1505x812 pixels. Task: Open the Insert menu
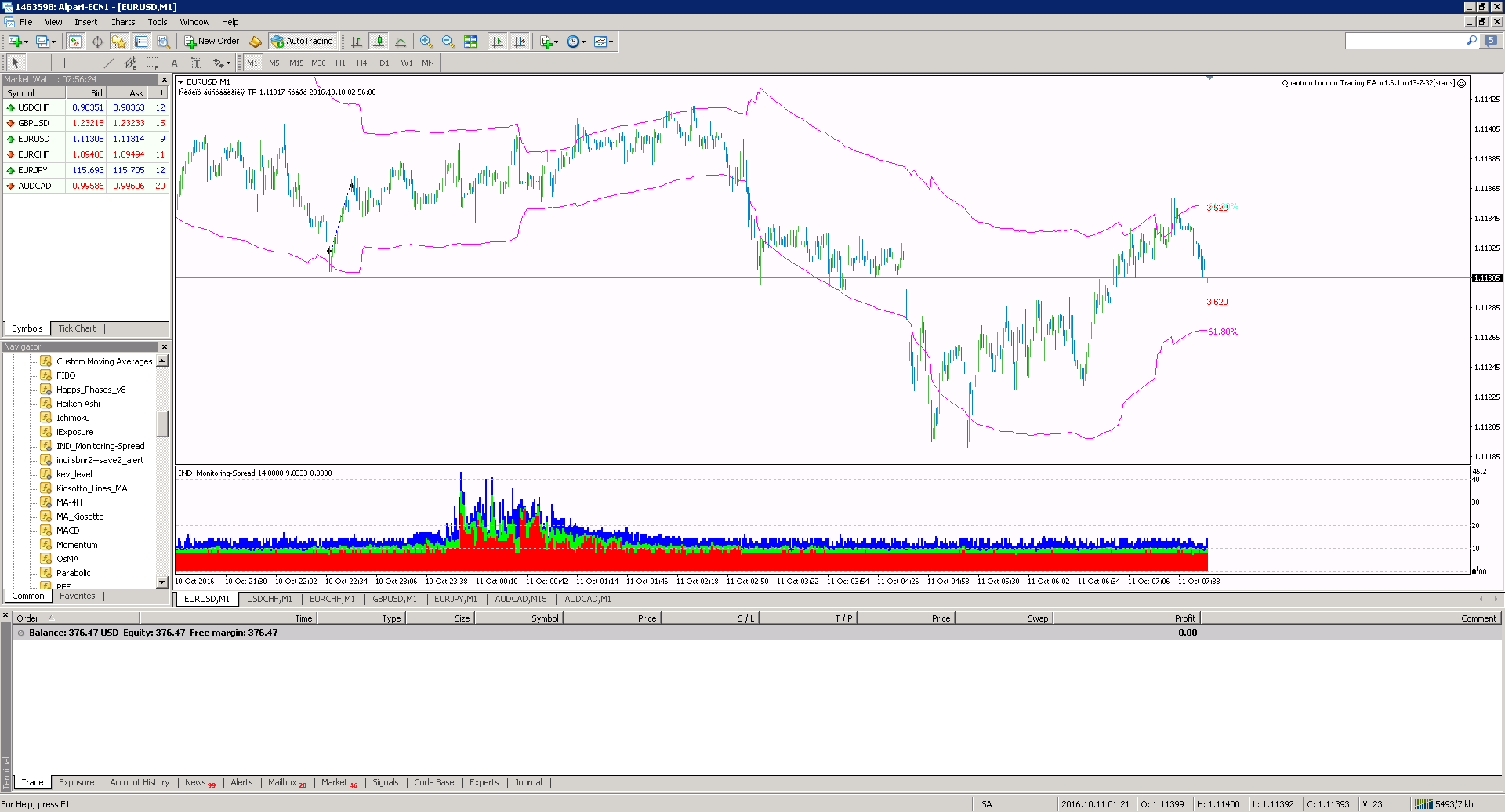[x=86, y=22]
